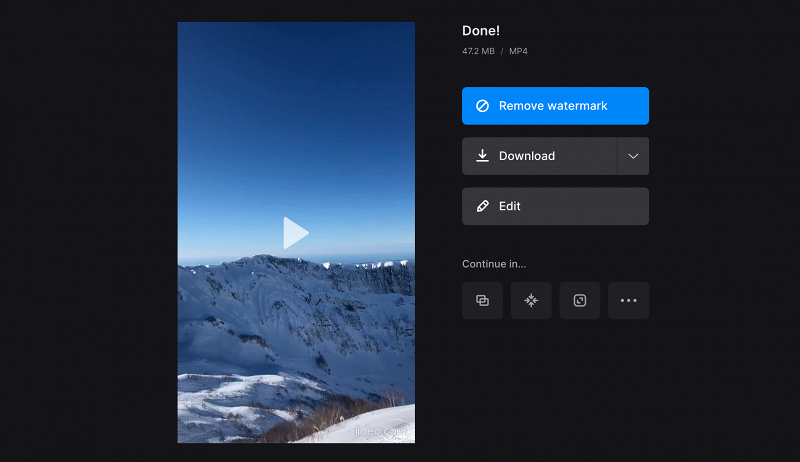Play the mountain video preview
This screenshot has width=800, height=462.
point(296,233)
